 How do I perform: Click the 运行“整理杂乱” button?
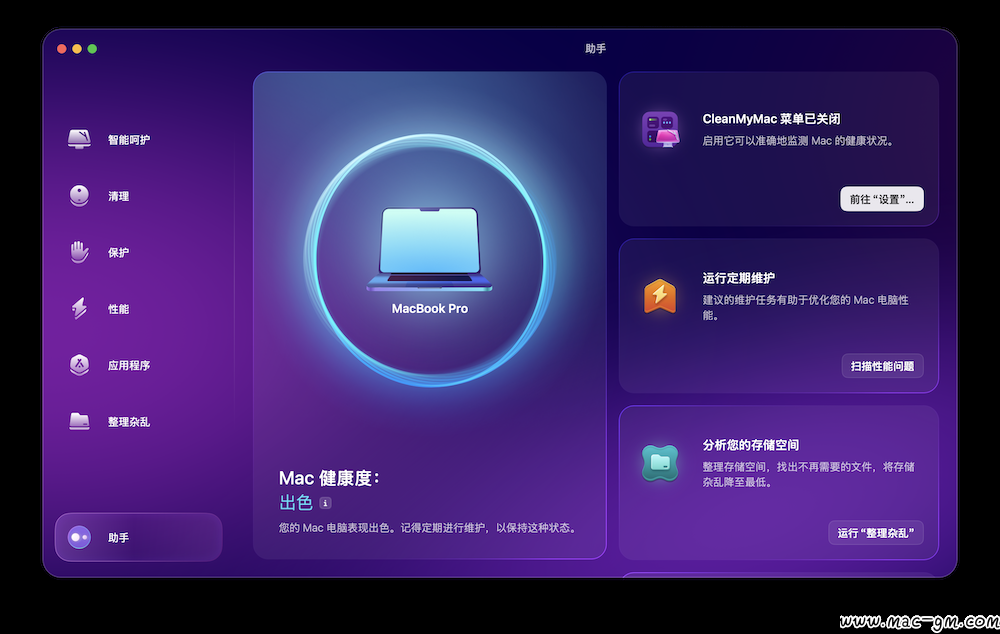[x=876, y=533]
